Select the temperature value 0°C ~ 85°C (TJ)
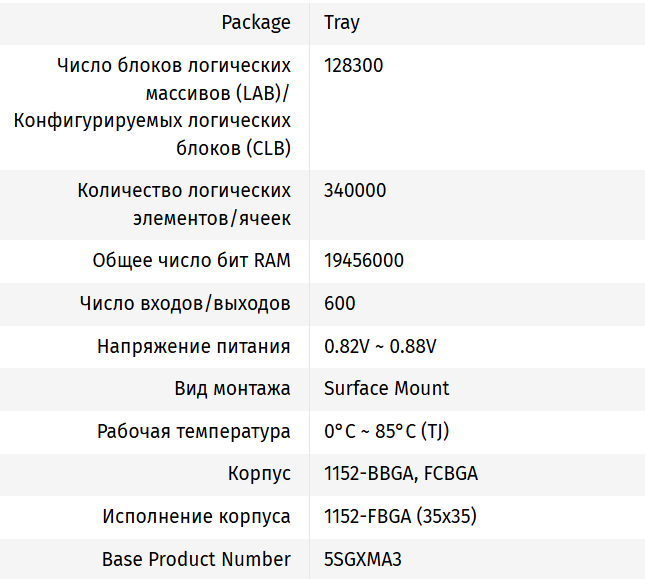The image size is (645, 579). (386, 431)
